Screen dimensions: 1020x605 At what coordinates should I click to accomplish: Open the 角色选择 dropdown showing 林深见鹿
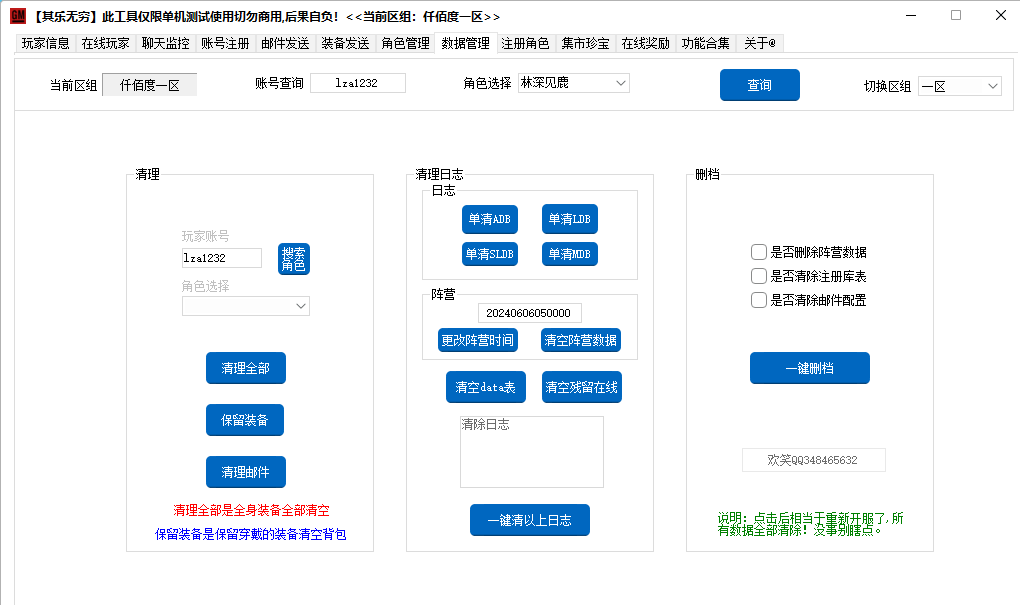[x=573, y=83]
